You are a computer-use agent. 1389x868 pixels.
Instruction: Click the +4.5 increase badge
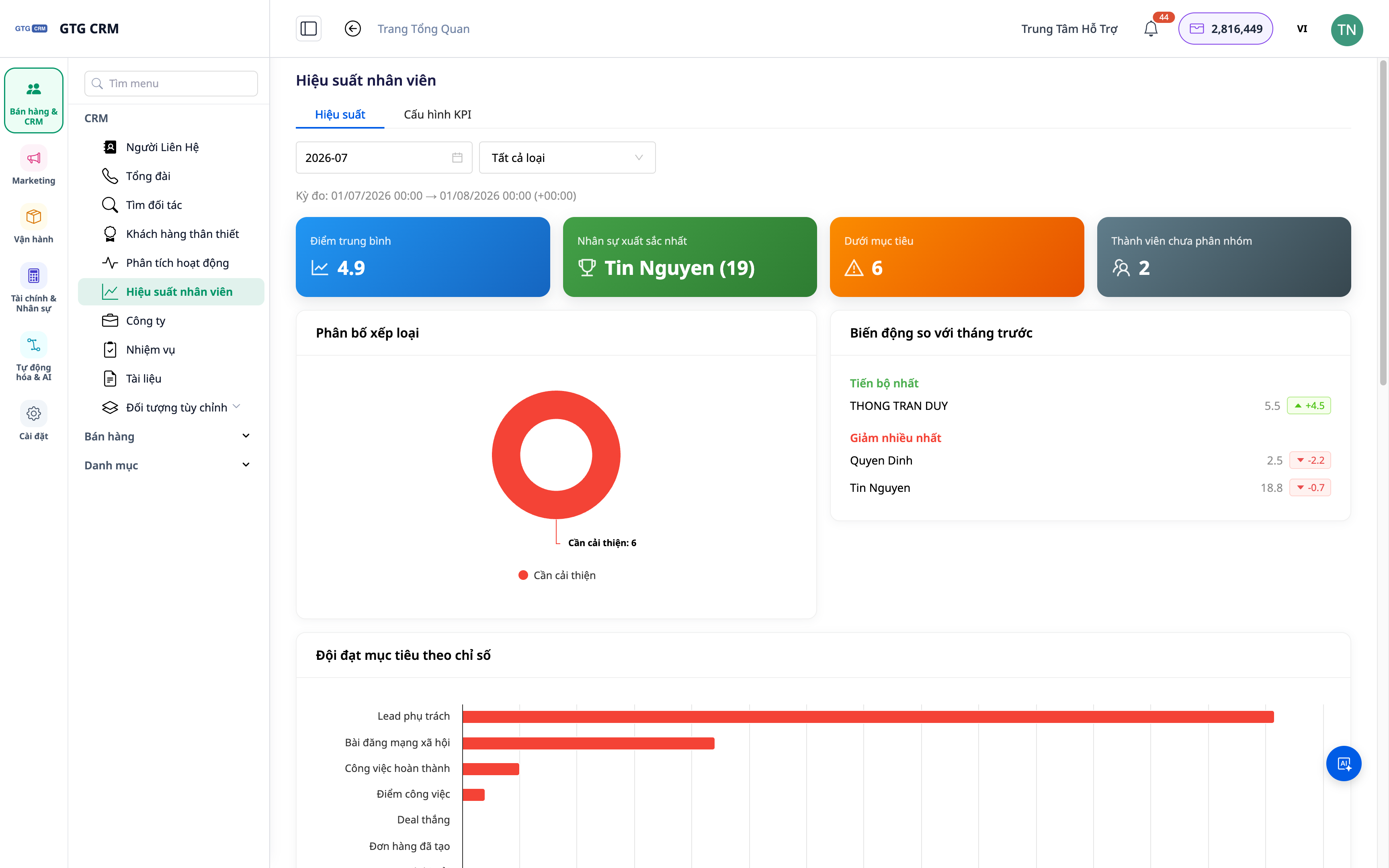tap(1309, 406)
